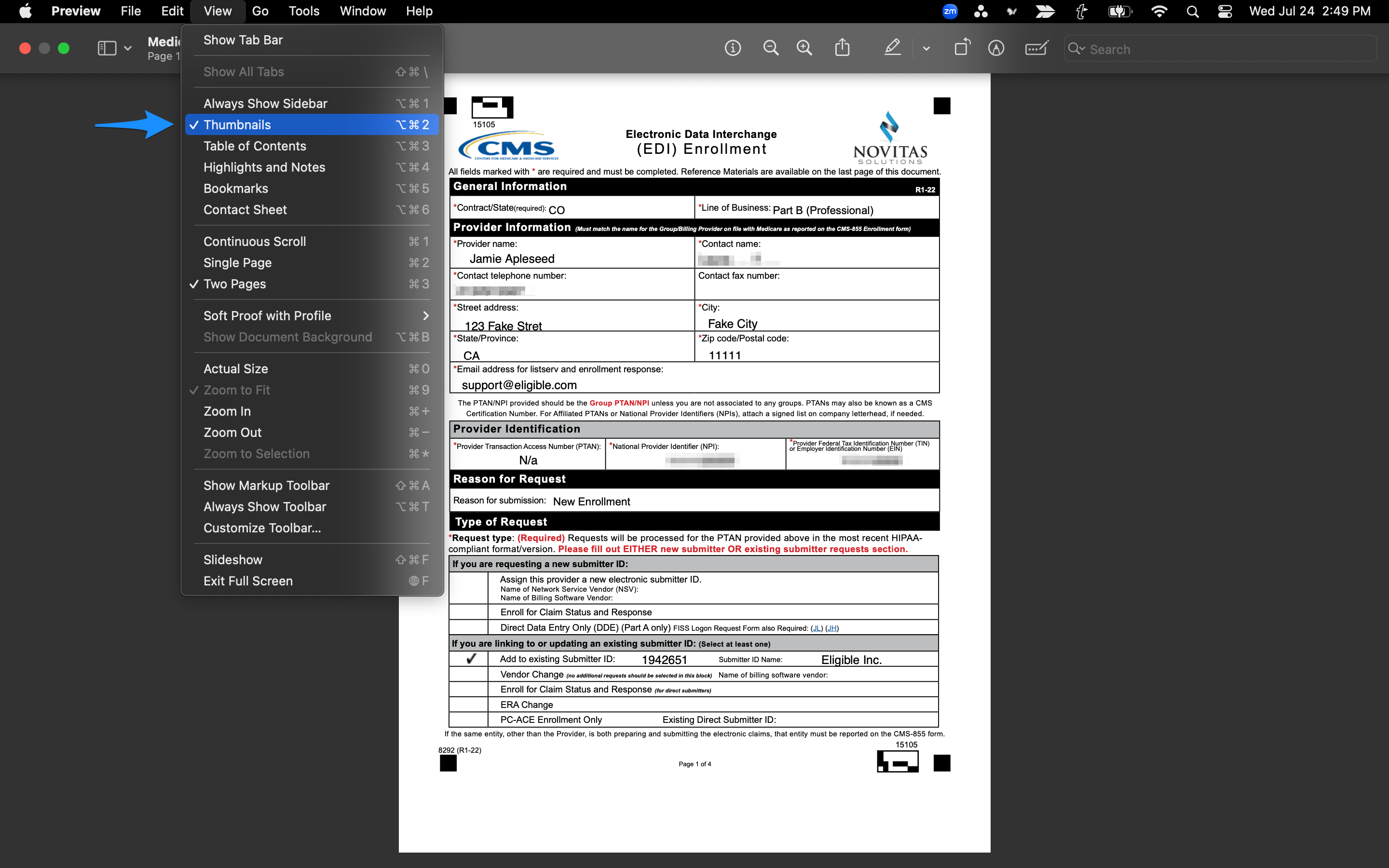Expand the sidebar view mode chevron
The image size is (1389, 868).
pos(127,48)
